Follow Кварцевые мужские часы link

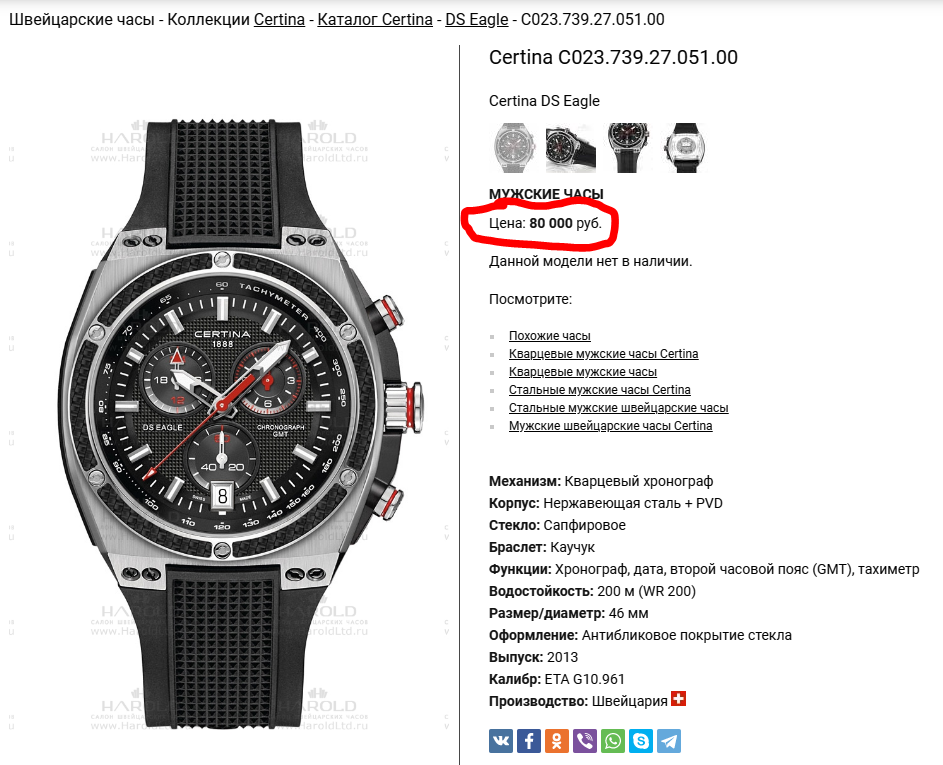[583, 372]
